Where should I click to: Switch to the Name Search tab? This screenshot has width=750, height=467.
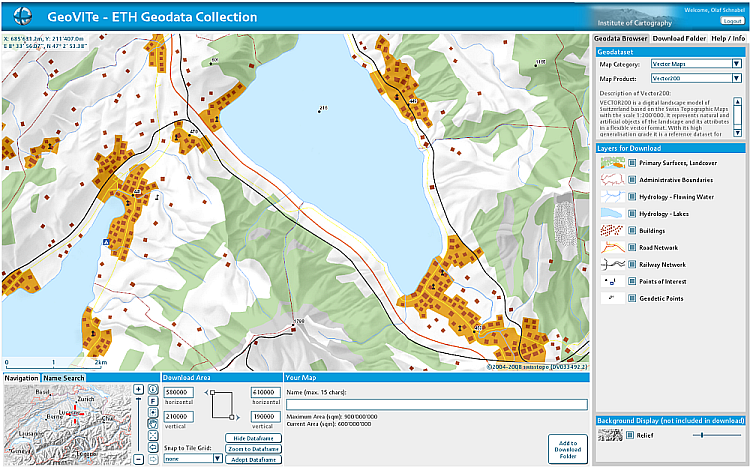click(x=64, y=378)
